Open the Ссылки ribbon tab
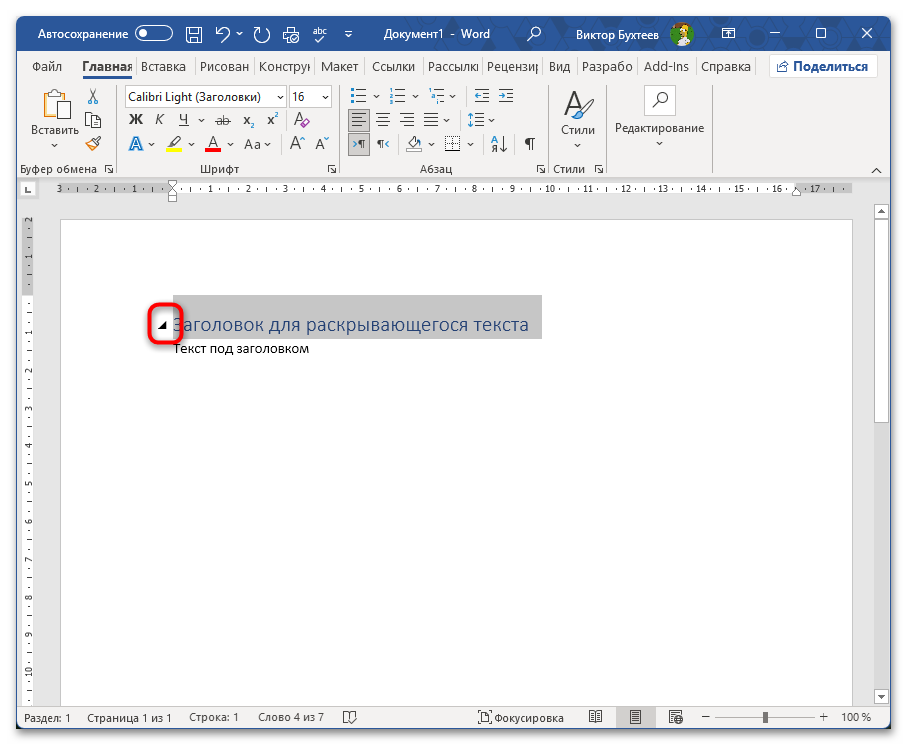Screen dimensions: 907x745 point(393,67)
